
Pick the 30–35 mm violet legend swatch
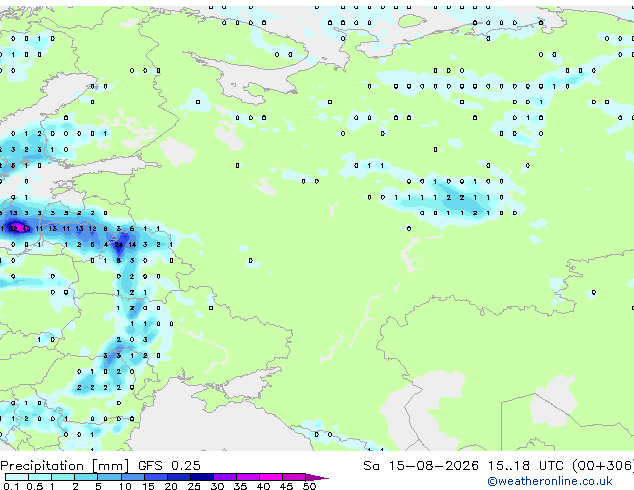224,477
